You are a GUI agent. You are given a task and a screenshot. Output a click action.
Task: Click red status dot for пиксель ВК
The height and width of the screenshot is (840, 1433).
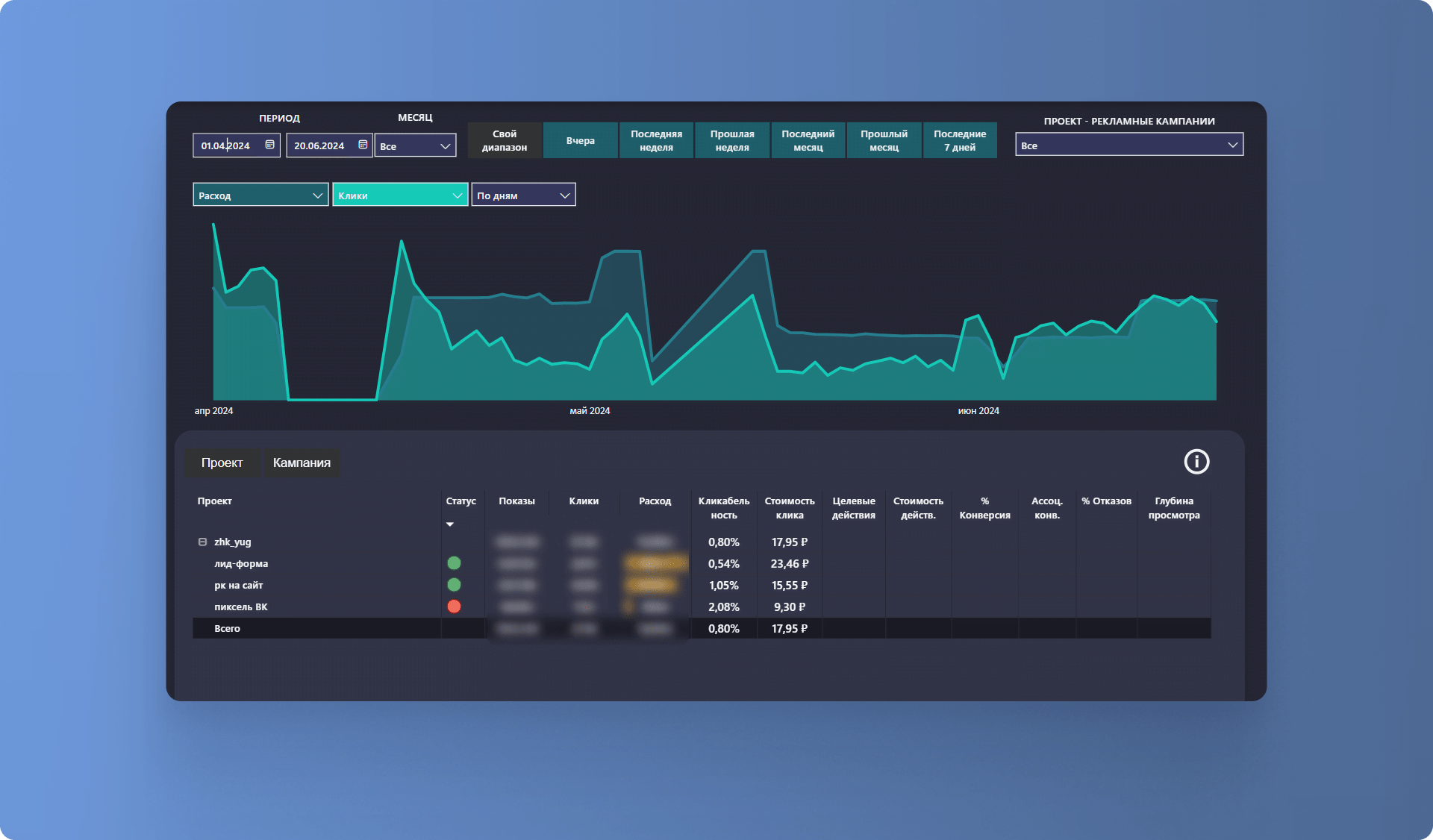click(x=454, y=607)
